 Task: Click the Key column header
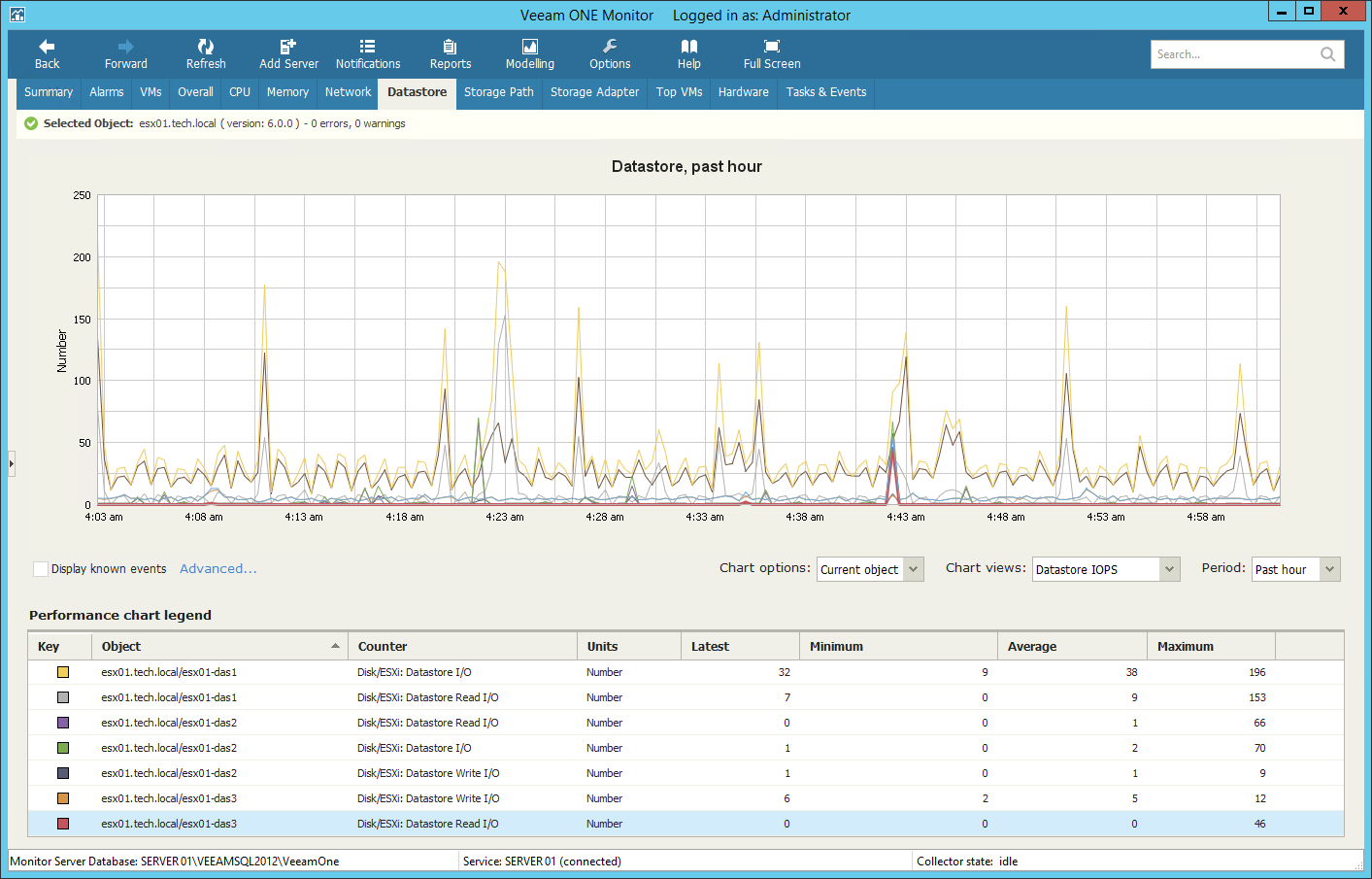[x=60, y=646]
